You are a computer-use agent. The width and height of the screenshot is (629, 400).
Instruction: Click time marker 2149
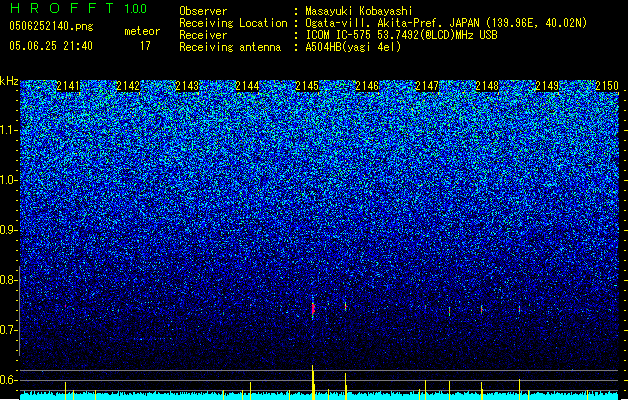coord(547,85)
